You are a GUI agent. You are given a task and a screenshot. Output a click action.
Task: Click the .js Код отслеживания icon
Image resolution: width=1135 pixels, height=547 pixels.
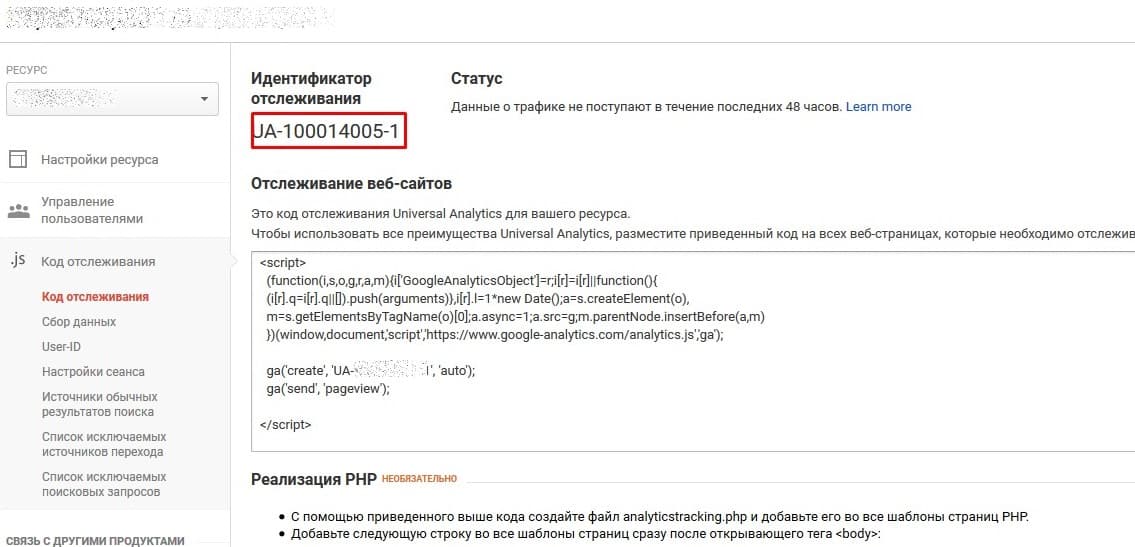click(x=17, y=260)
